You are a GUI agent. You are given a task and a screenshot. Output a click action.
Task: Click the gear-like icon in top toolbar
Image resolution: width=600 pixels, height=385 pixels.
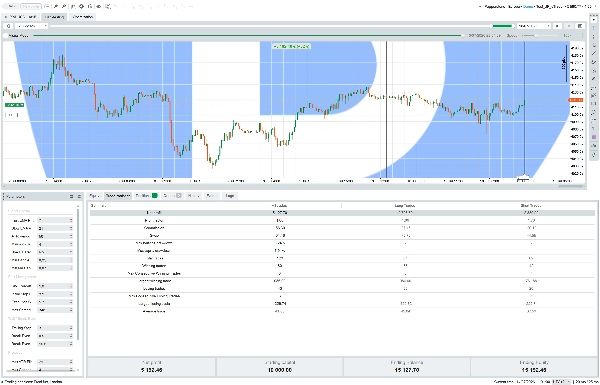click(81, 7)
